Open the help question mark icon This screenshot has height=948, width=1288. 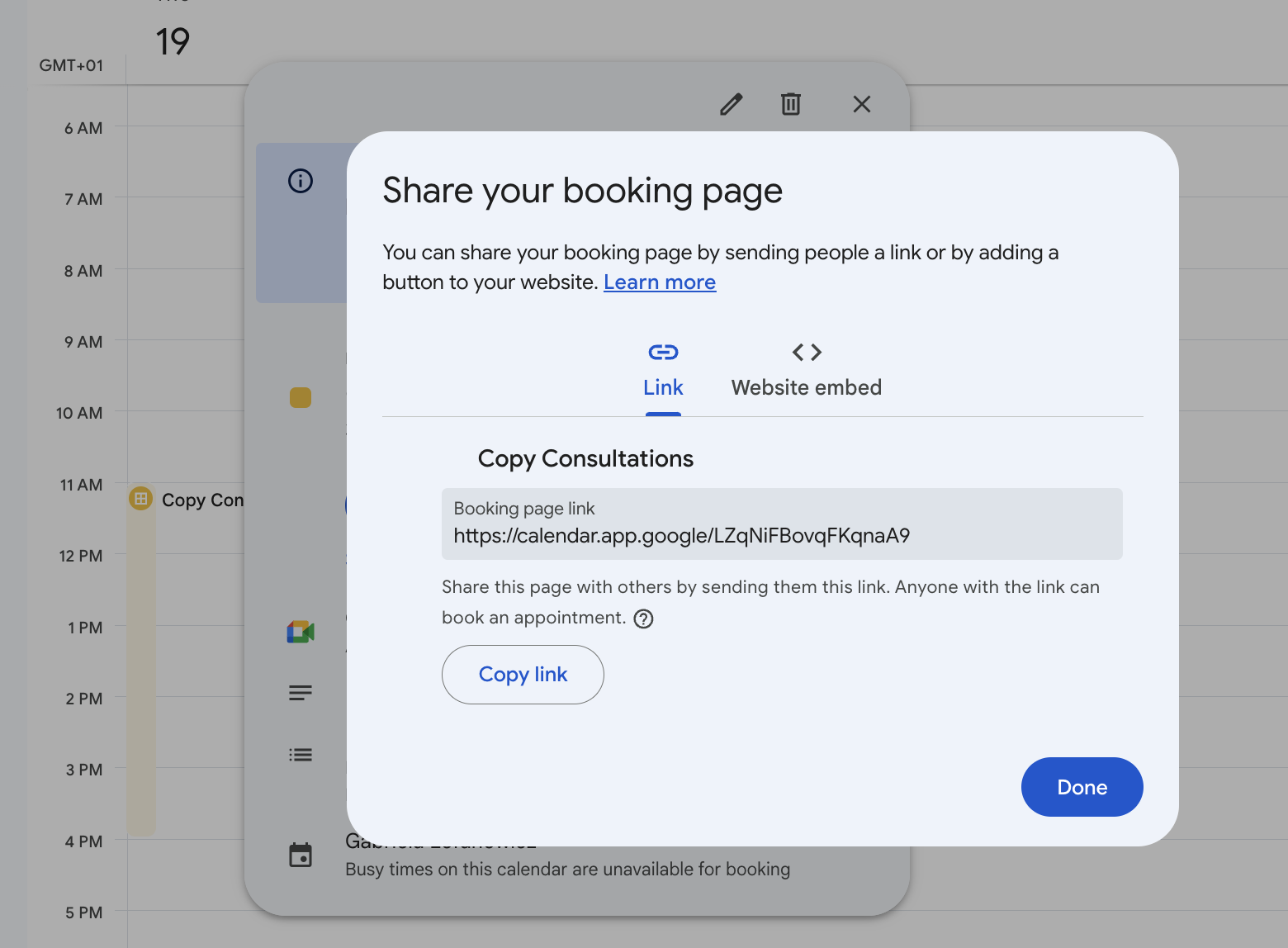tap(643, 618)
